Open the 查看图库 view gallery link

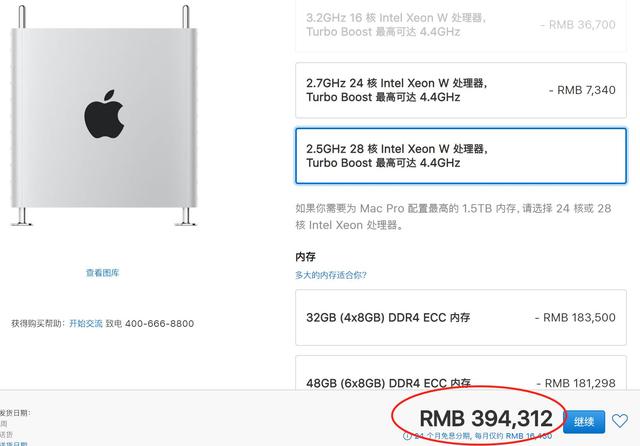pyautogui.click(x=102, y=273)
